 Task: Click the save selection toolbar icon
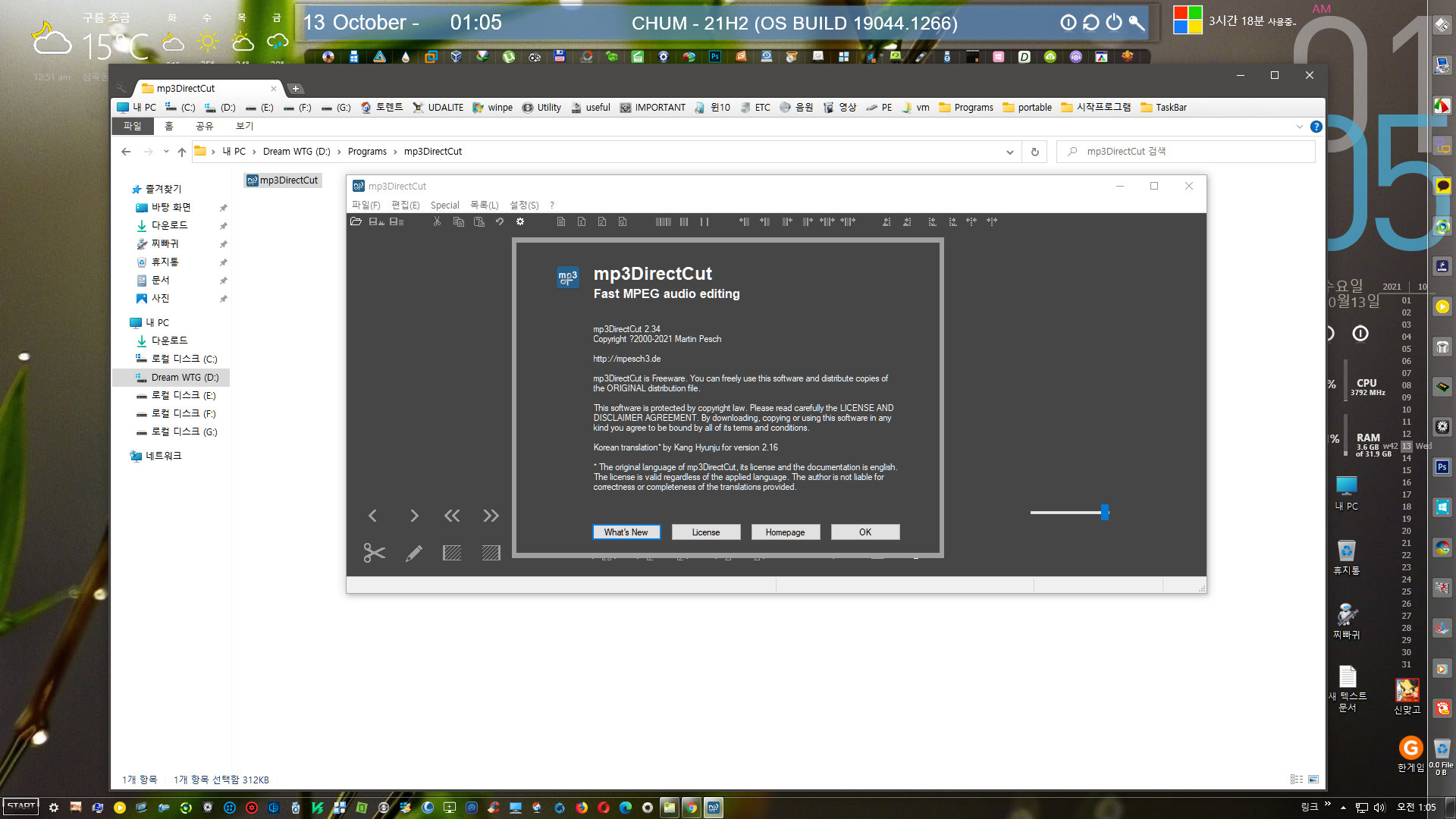click(x=376, y=221)
